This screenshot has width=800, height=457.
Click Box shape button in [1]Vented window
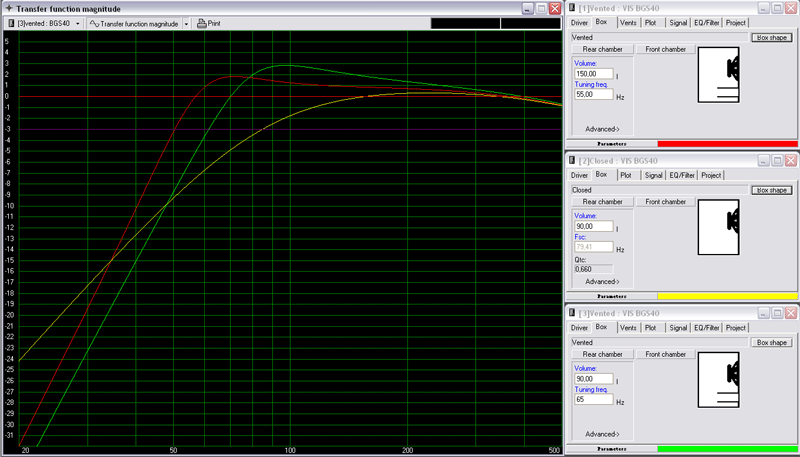click(x=771, y=38)
